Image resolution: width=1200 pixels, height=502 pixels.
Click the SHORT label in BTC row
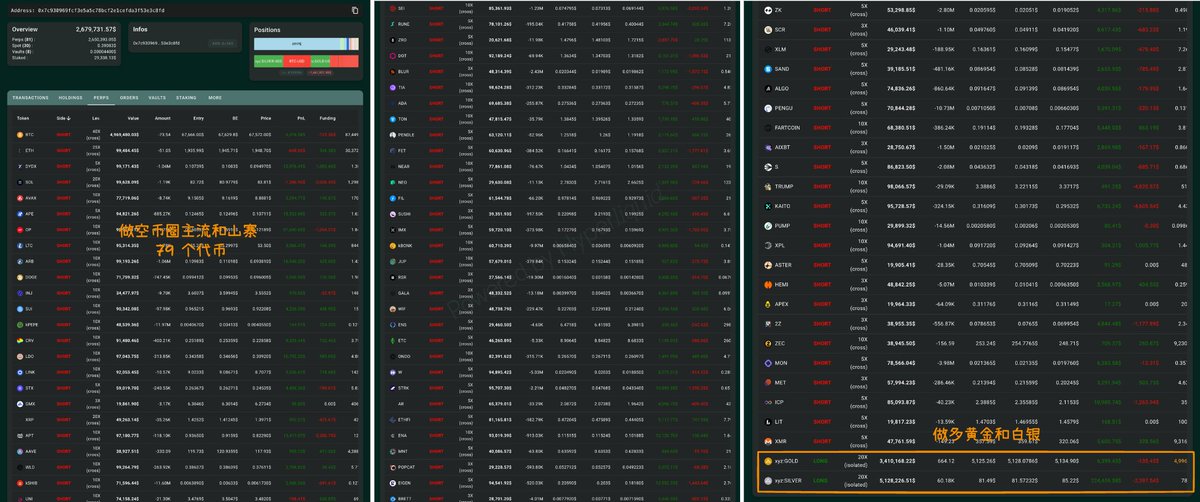pyautogui.click(x=64, y=134)
